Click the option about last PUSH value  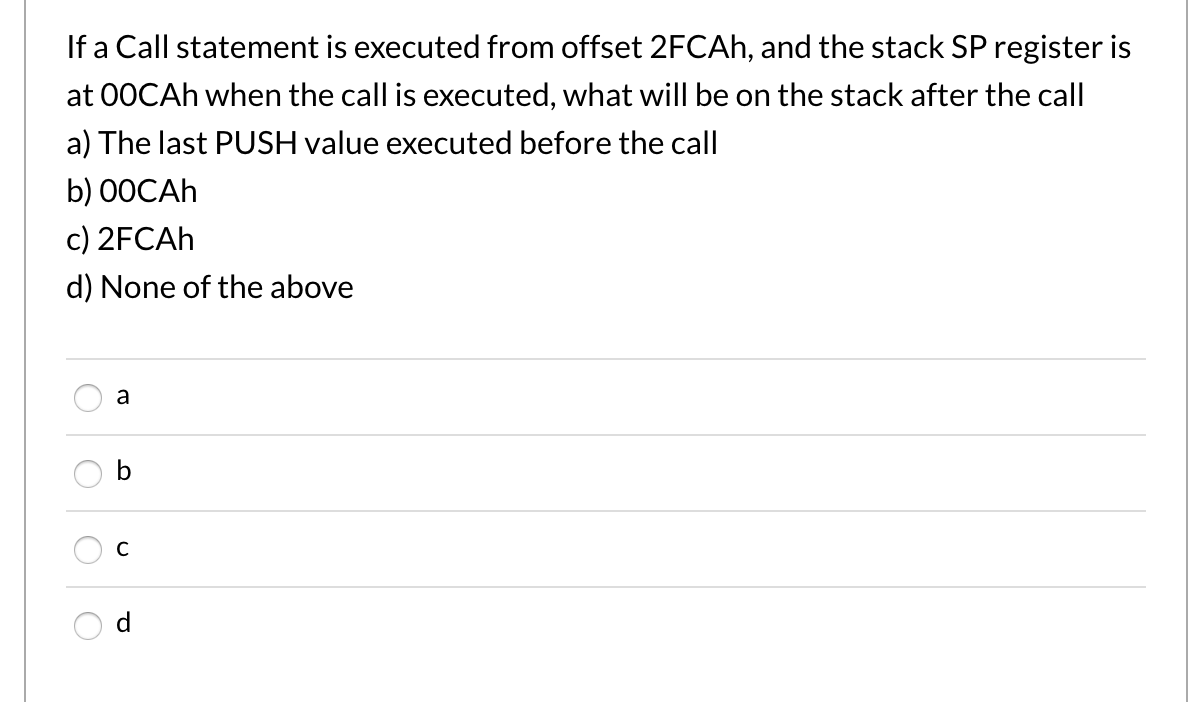[392, 143]
